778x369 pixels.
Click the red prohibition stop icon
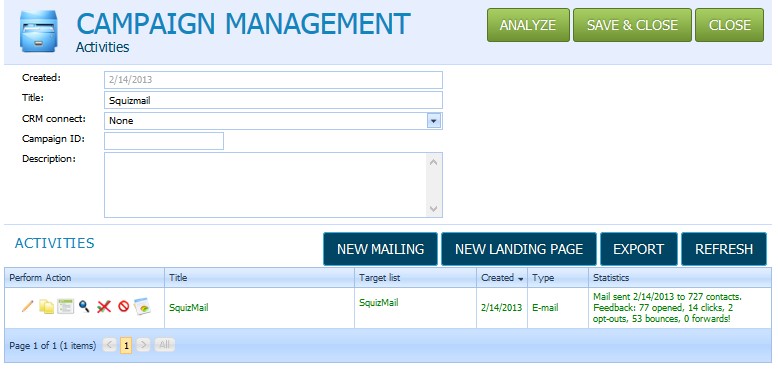point(124,307)
